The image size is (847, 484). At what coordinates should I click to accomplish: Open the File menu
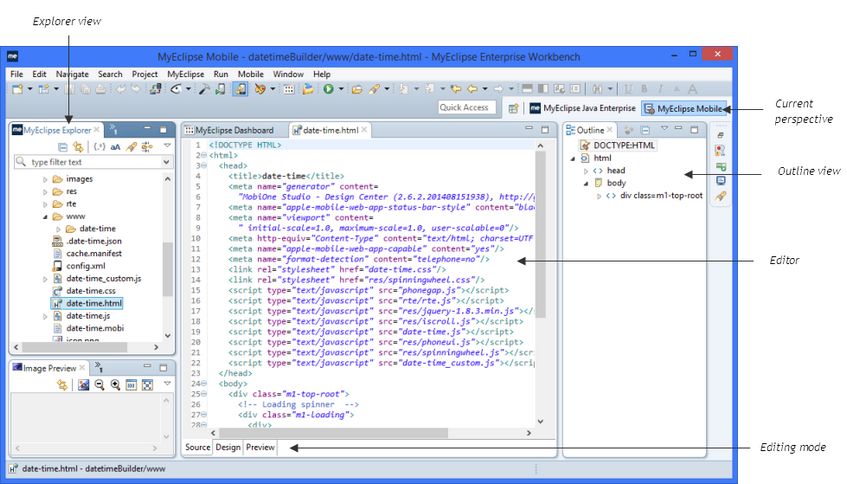(17, 74)
